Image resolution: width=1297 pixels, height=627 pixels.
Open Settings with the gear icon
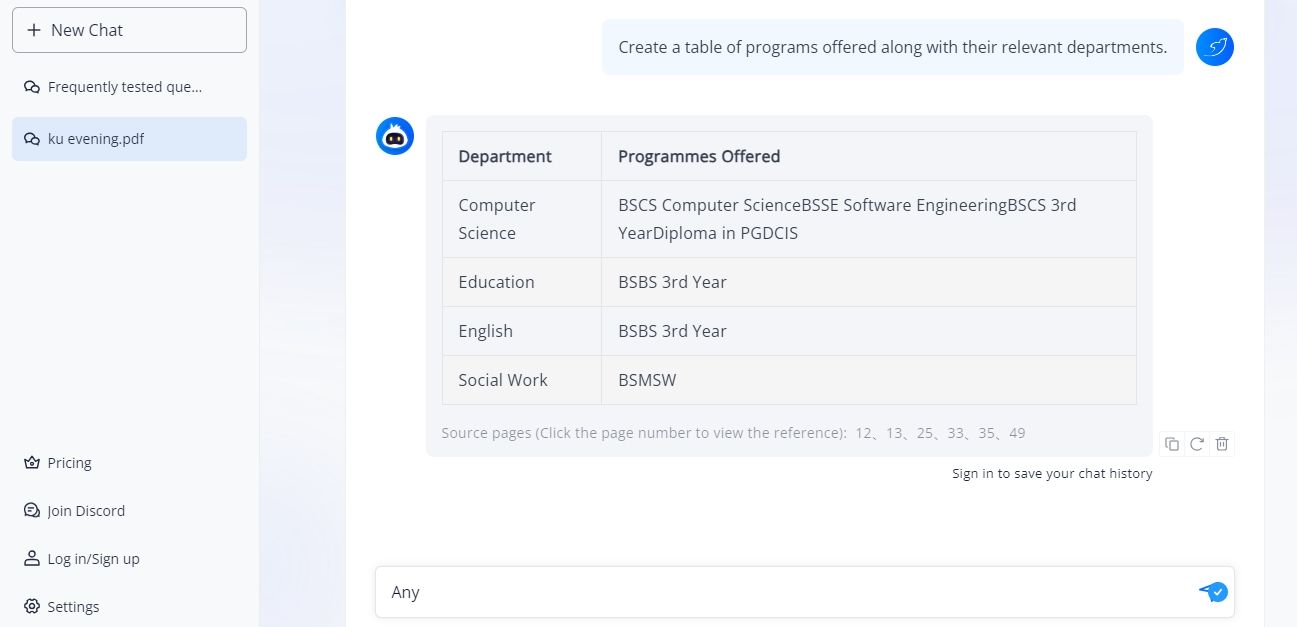[32, 606]
